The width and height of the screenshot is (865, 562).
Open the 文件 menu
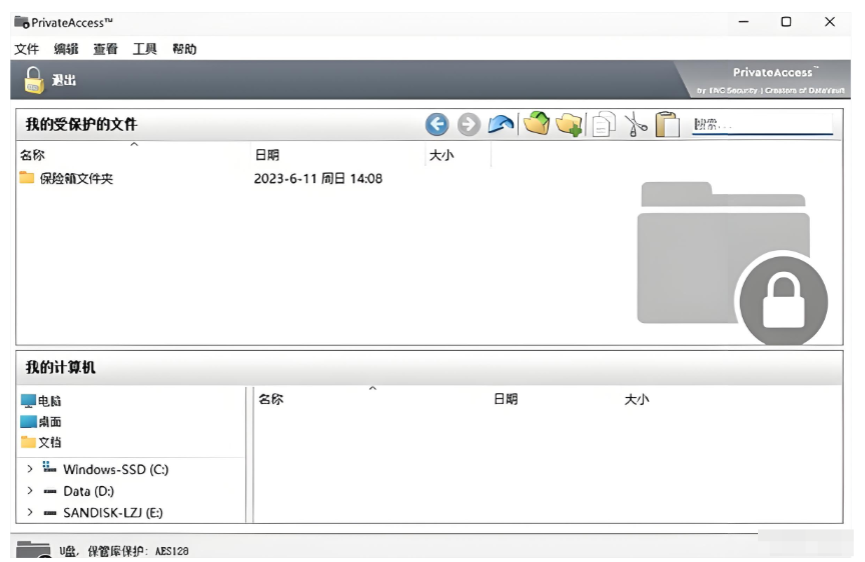pos(26,49)
